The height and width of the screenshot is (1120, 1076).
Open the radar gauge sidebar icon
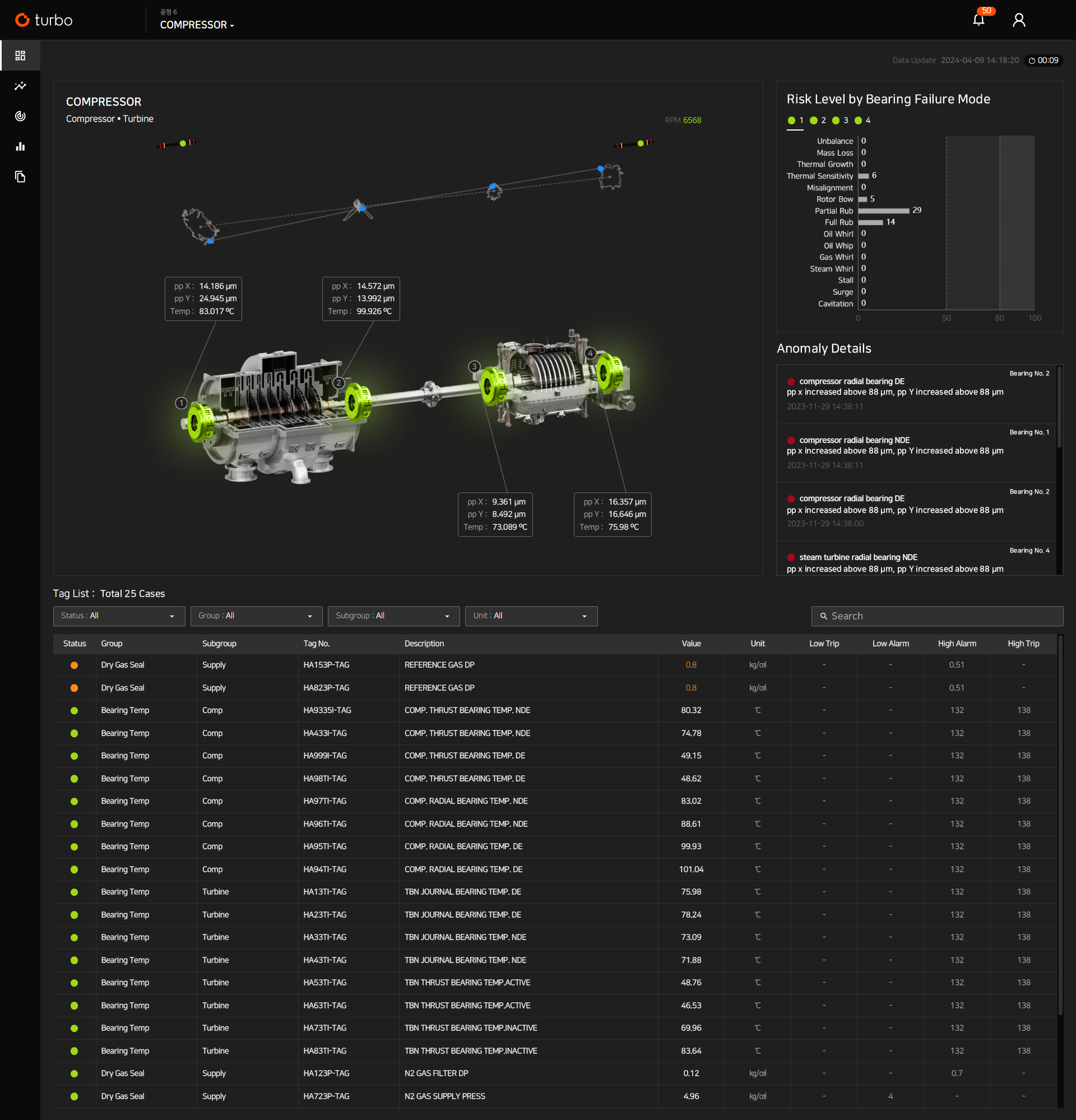pos(20,116)
